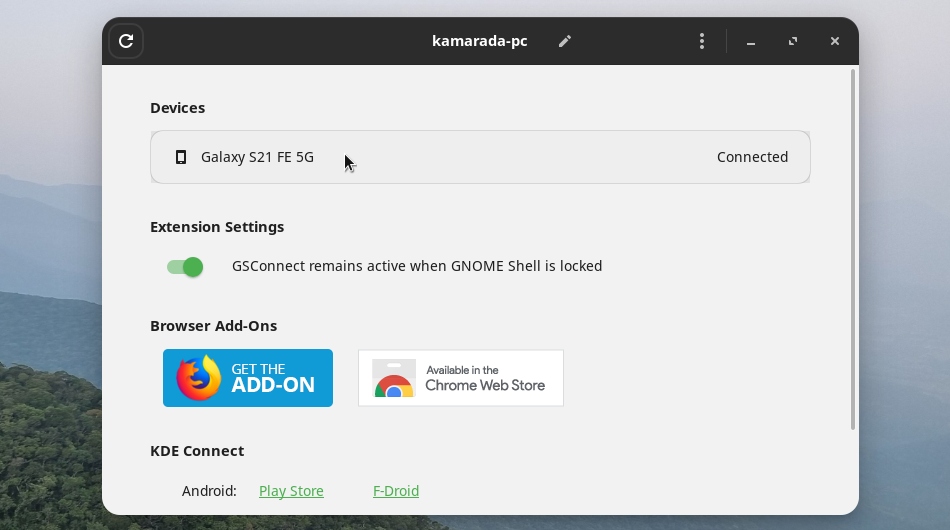950x530 pixels.
Task: Click the GSConnect remains active label
Action: (417, 266)
